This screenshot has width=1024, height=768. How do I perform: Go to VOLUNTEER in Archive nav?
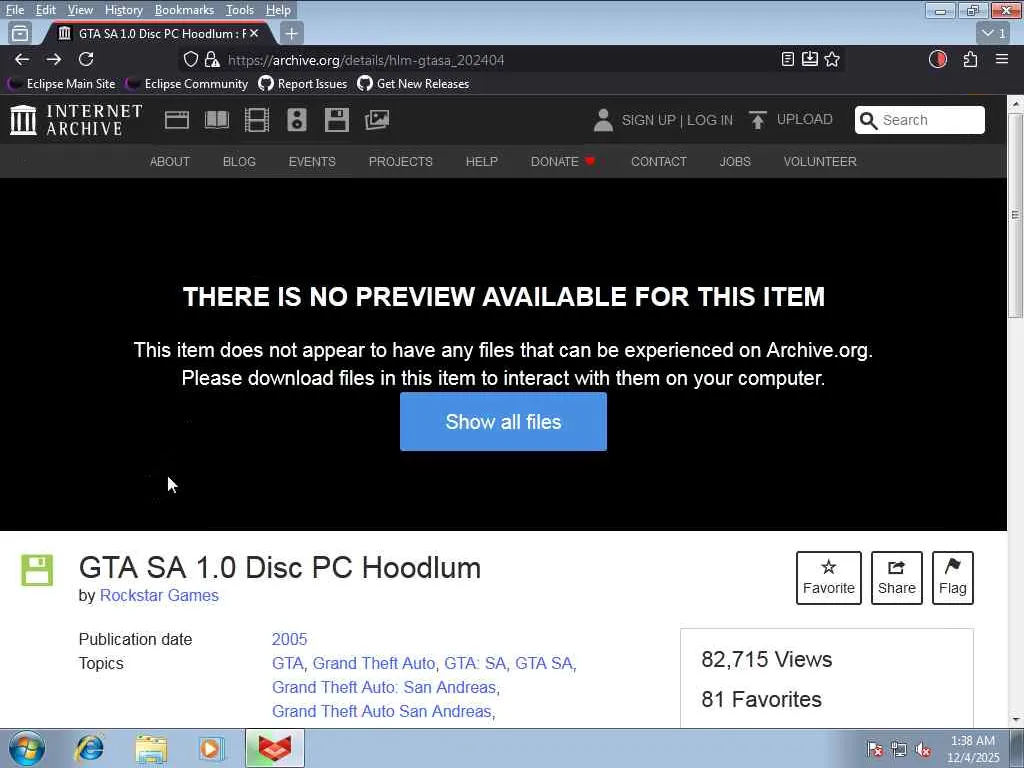coord(820,161)
